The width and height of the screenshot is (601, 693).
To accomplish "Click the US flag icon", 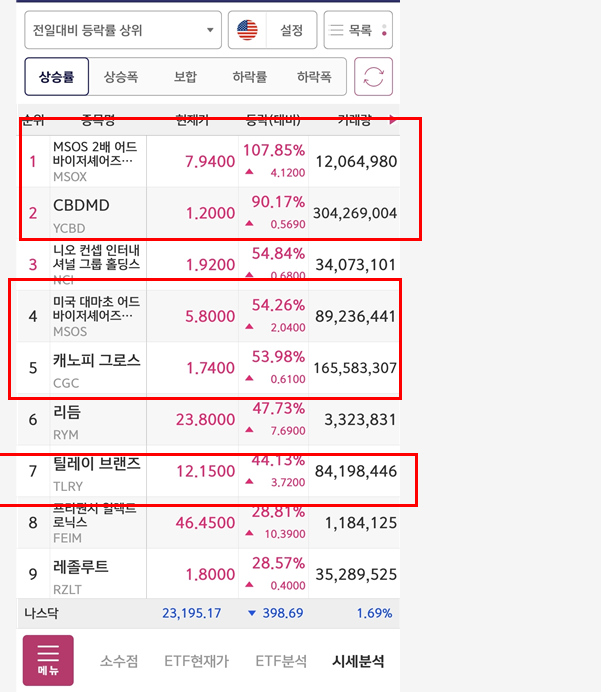I will click(x=247, y=30).
